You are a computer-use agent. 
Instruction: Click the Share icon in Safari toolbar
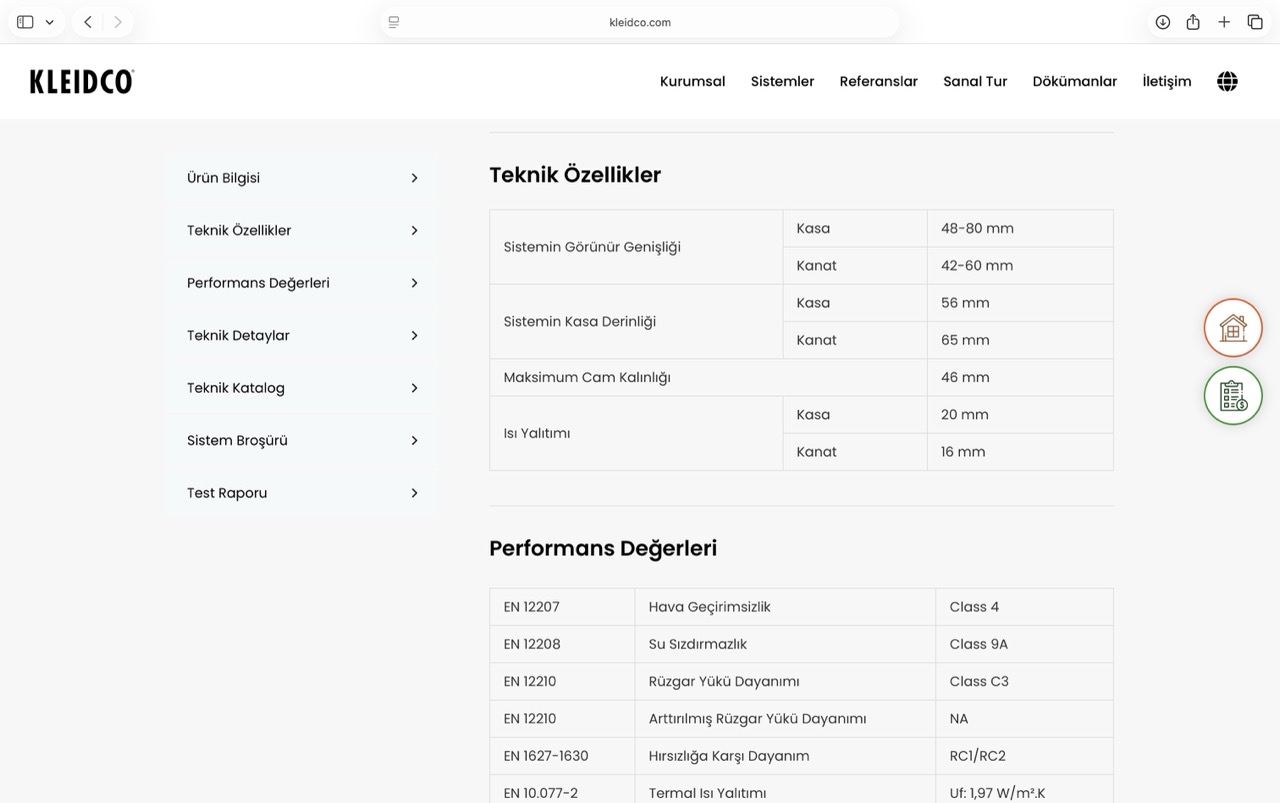tap(1193, 22)
